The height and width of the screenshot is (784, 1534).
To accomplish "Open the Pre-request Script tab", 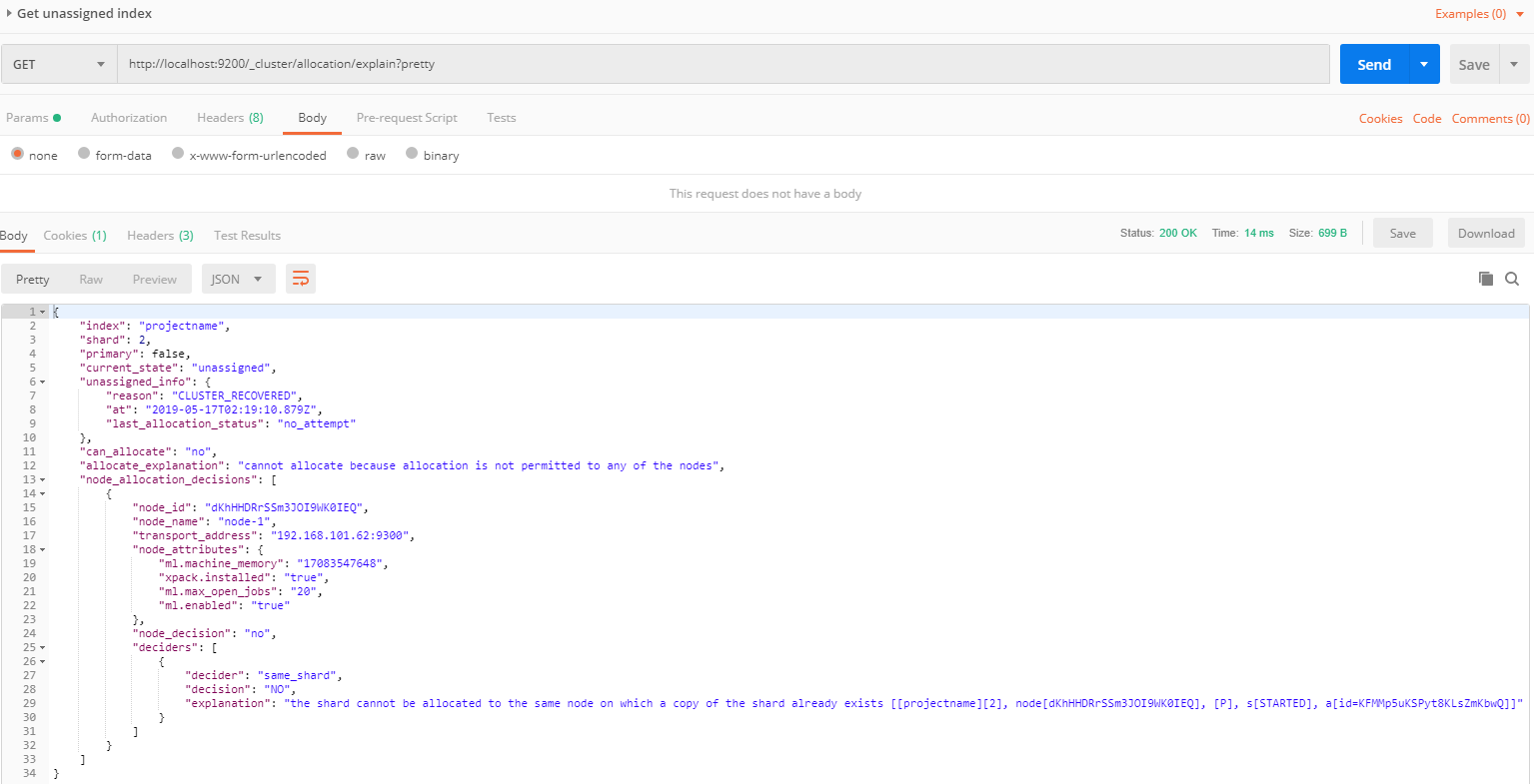I will [407, 117].
